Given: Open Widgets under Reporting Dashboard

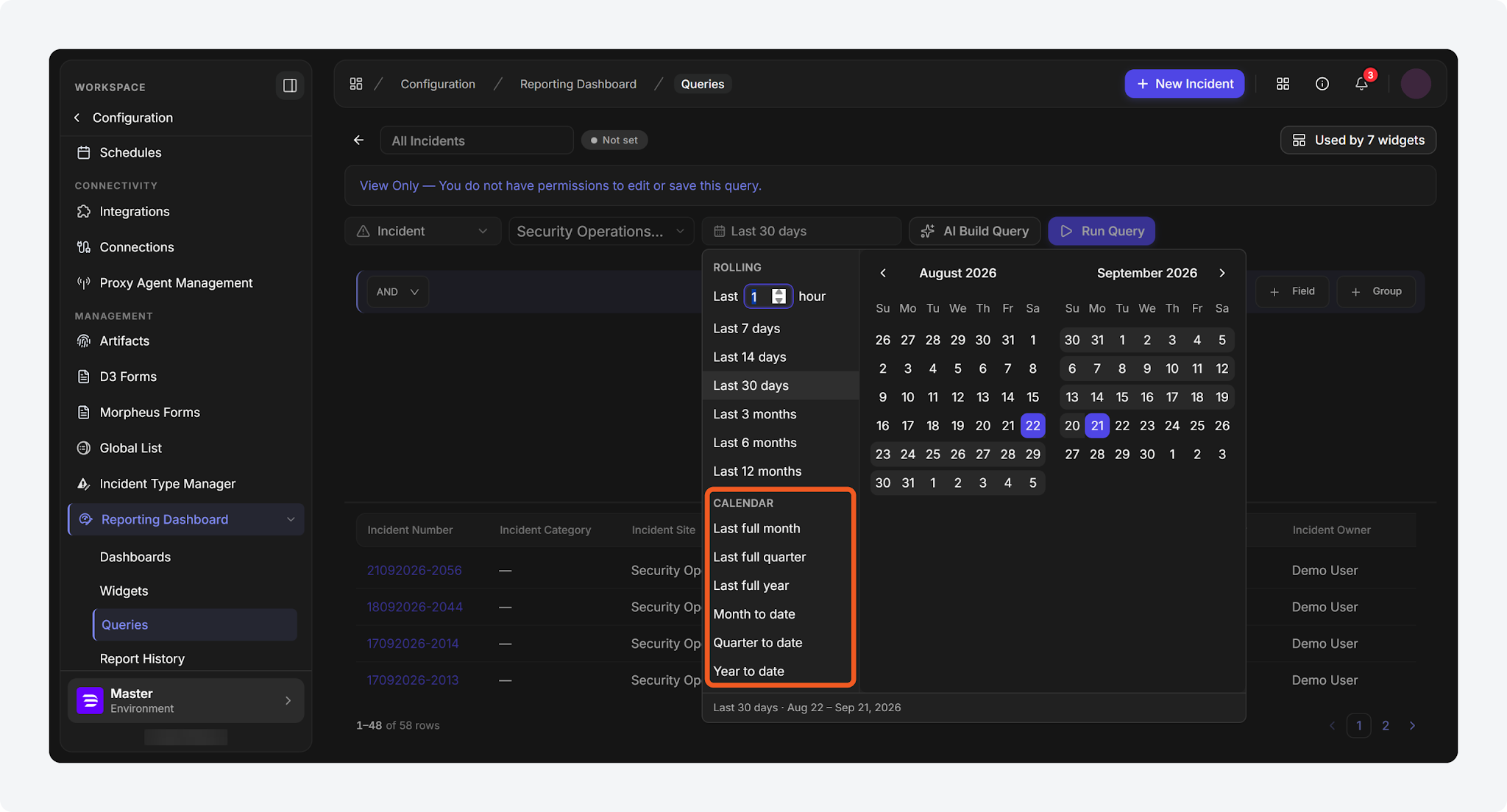Looking at the screenshot, I should coord(124,591).
